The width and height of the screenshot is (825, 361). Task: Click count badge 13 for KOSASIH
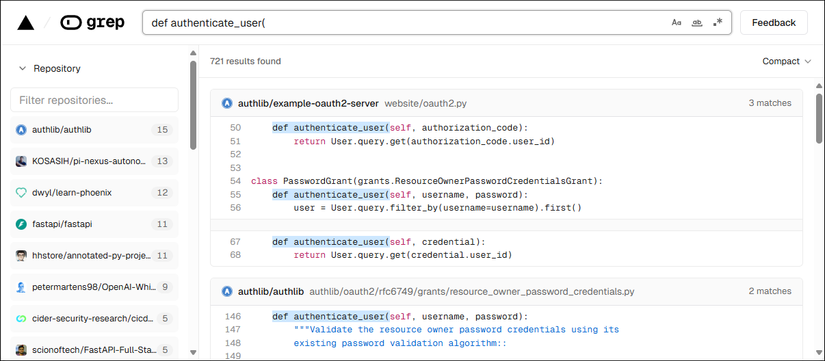(162, 162)
